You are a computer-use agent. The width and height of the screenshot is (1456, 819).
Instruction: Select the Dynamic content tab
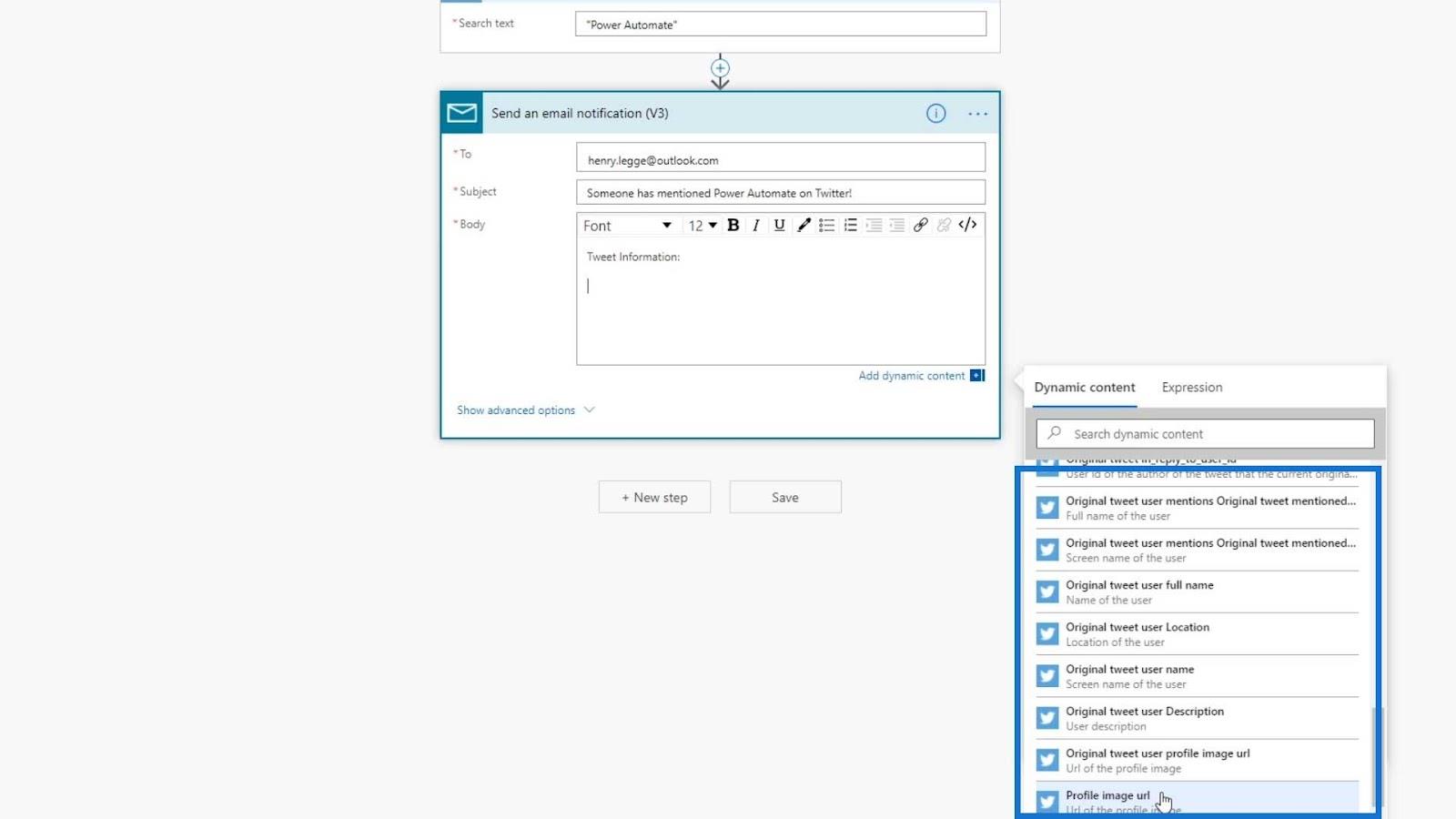tap(1084, 388)
